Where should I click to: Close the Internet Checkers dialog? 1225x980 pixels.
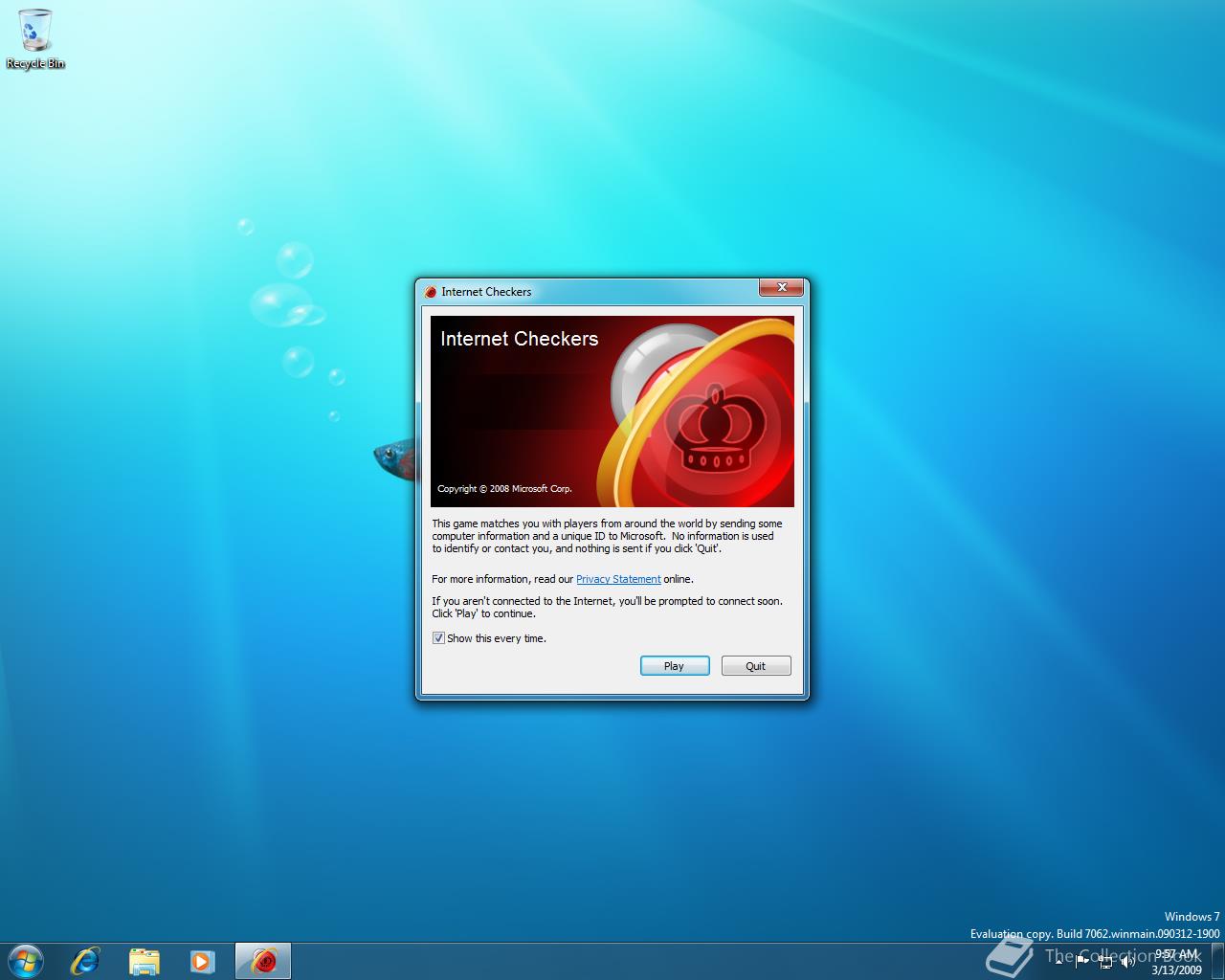pos(781,287)
